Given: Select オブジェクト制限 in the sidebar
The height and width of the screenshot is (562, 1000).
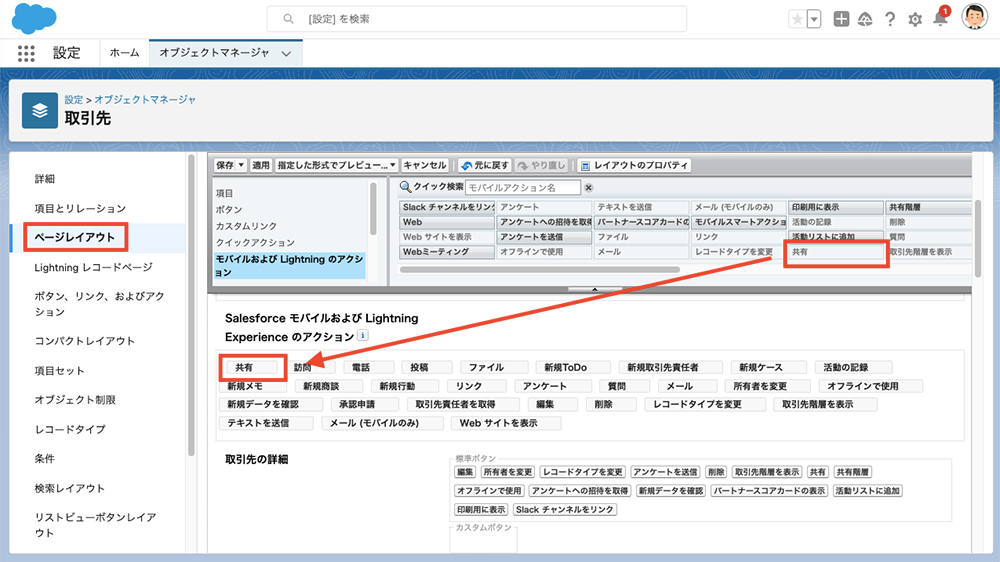Looking at the screenshot, I should point(75,400).
